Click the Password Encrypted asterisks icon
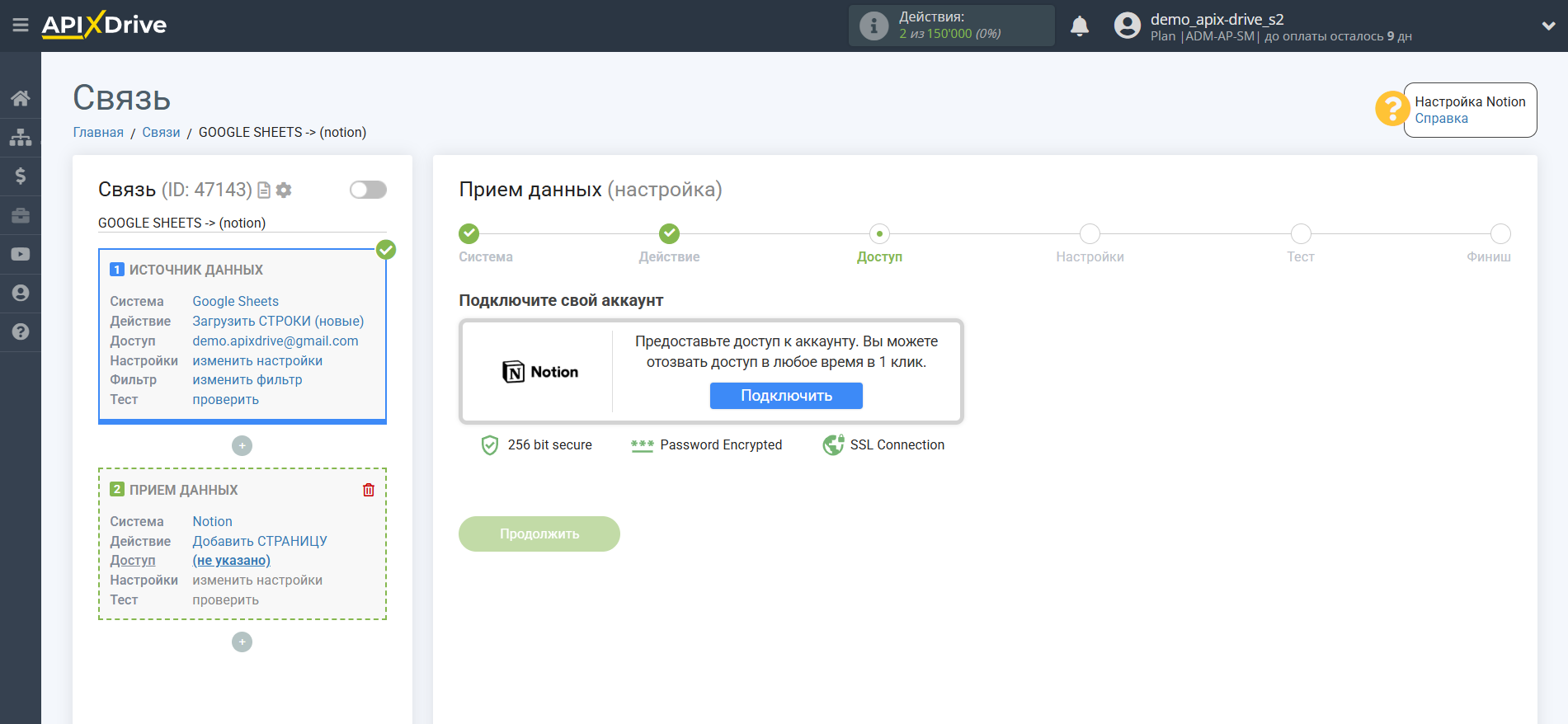The image size is (1568, 724). point(642,445)
